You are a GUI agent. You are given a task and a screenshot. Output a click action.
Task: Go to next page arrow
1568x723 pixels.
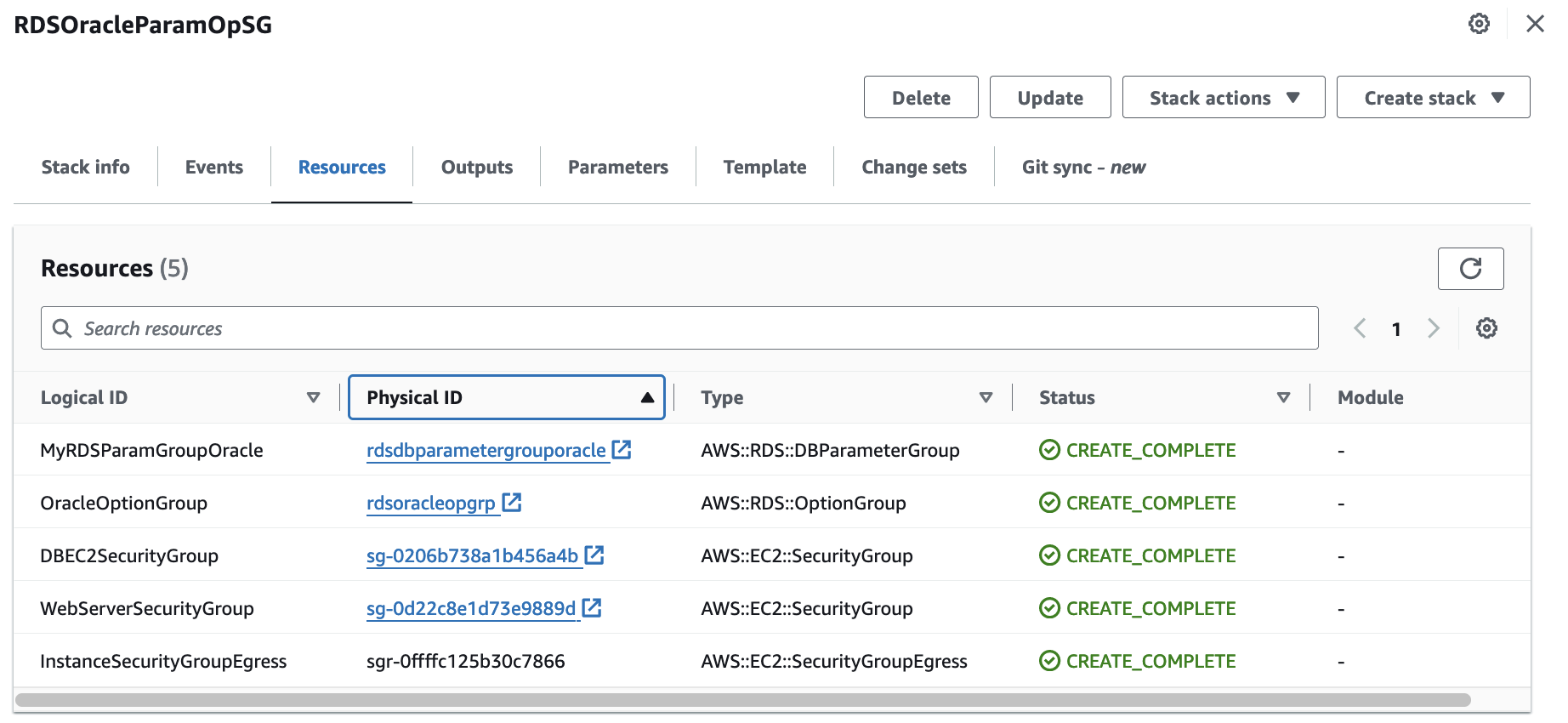[1434, 328]
